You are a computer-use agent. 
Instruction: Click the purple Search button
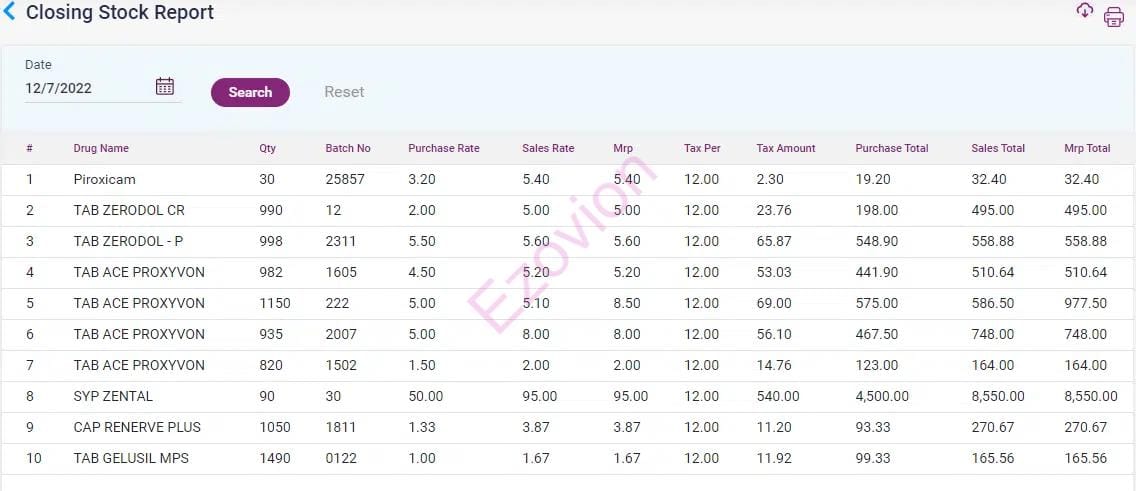250,92
